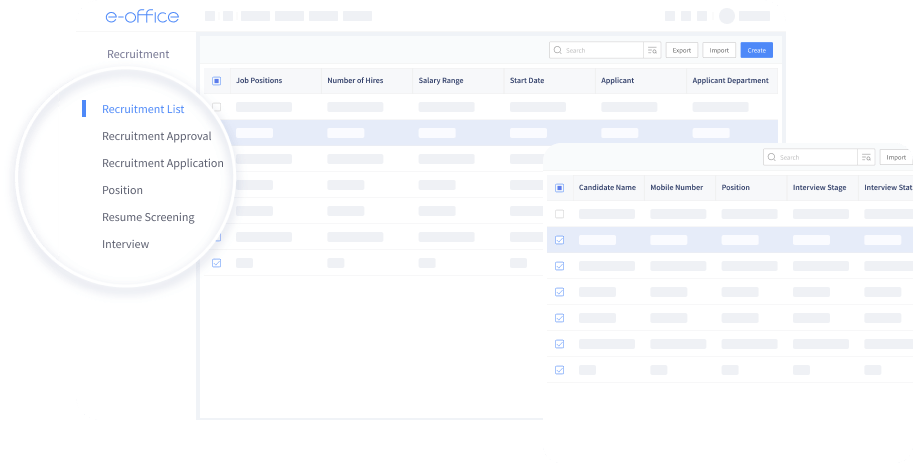Image resolution: width=913 pixels, height=463 pixels.
Task: Focus search field in candidate table window
Action: click(810, 157)
